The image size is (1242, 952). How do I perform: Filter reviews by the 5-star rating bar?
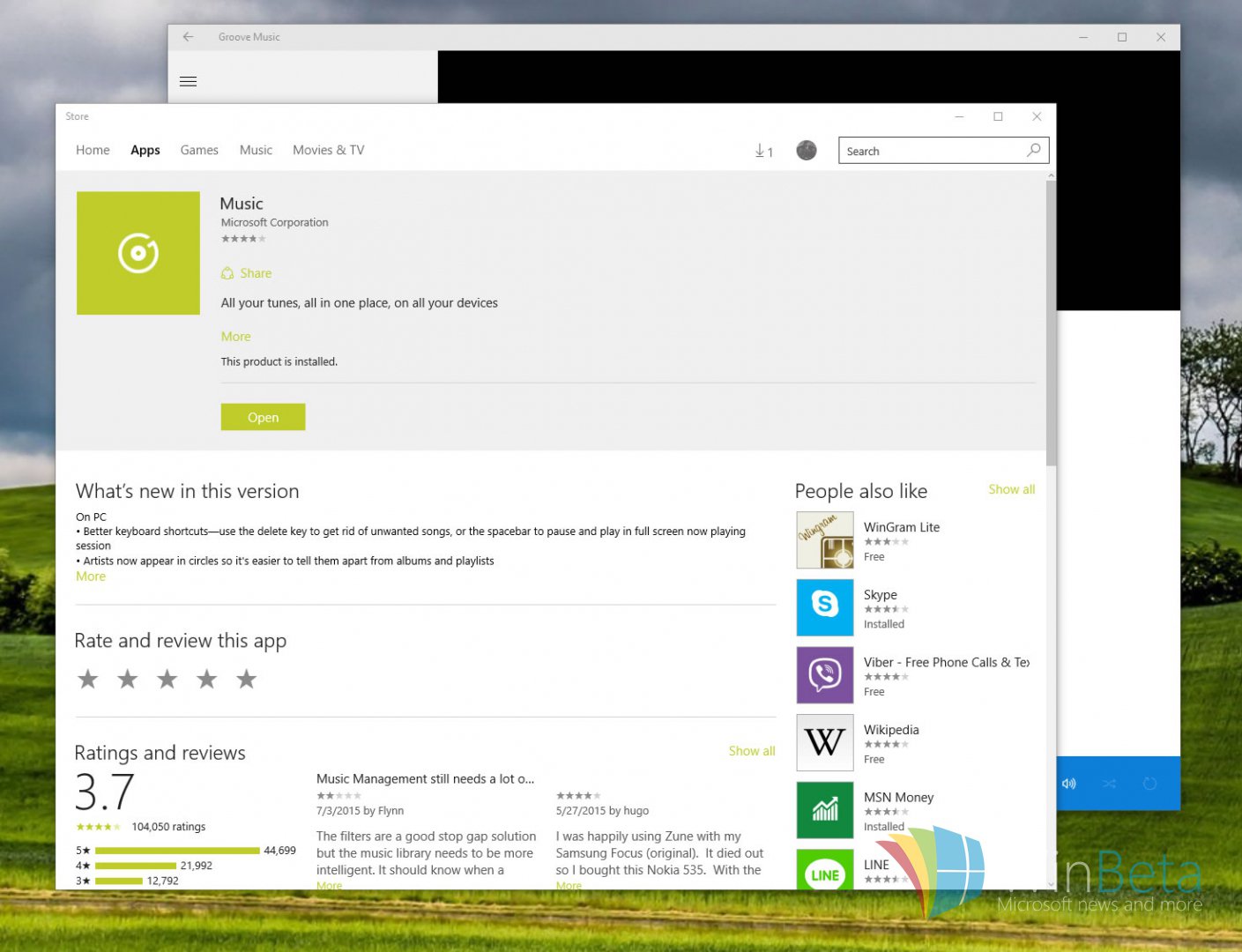tap(177, 851)
